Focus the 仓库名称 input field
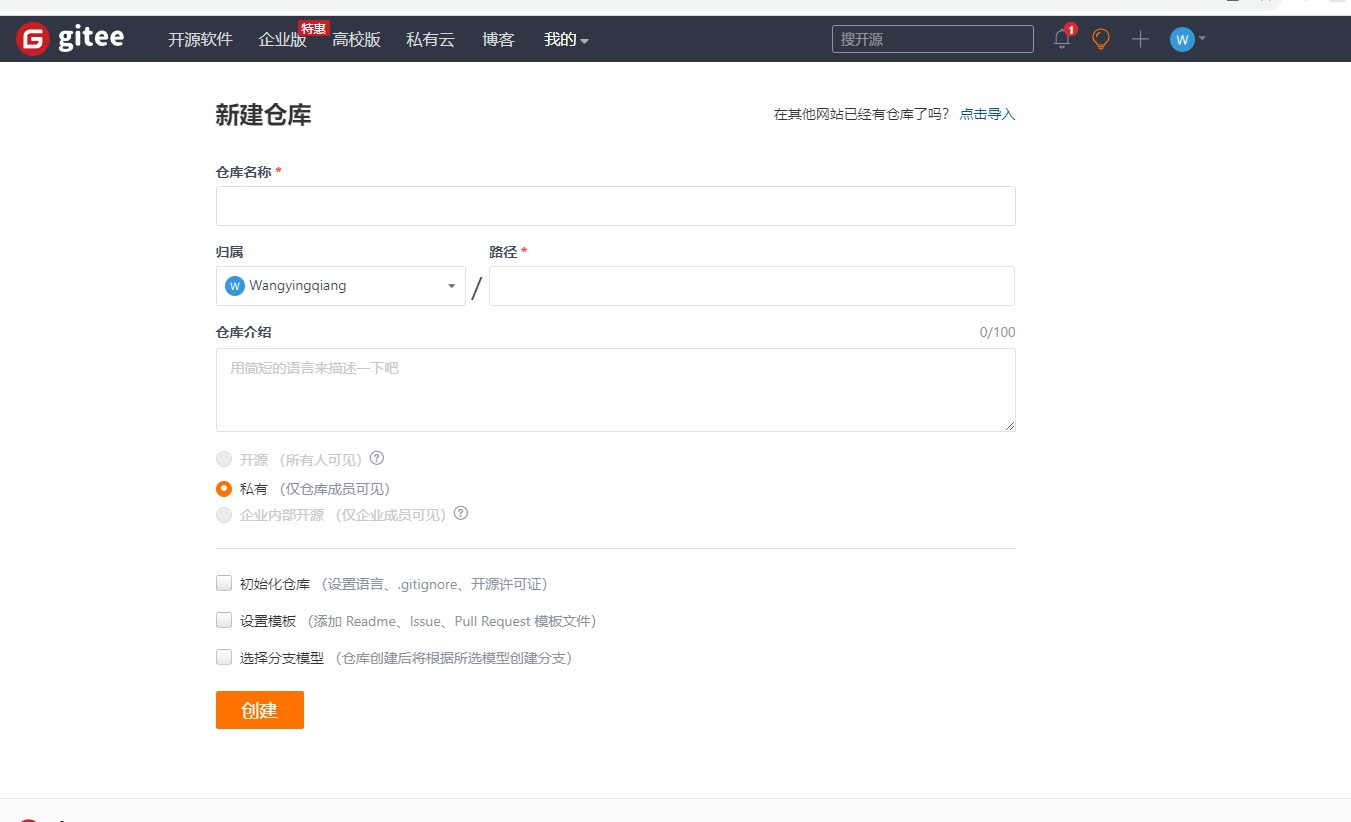Image resolution: width=1351 pixels, height=822 pixels. pyautogui.click(x=615, y=206)
